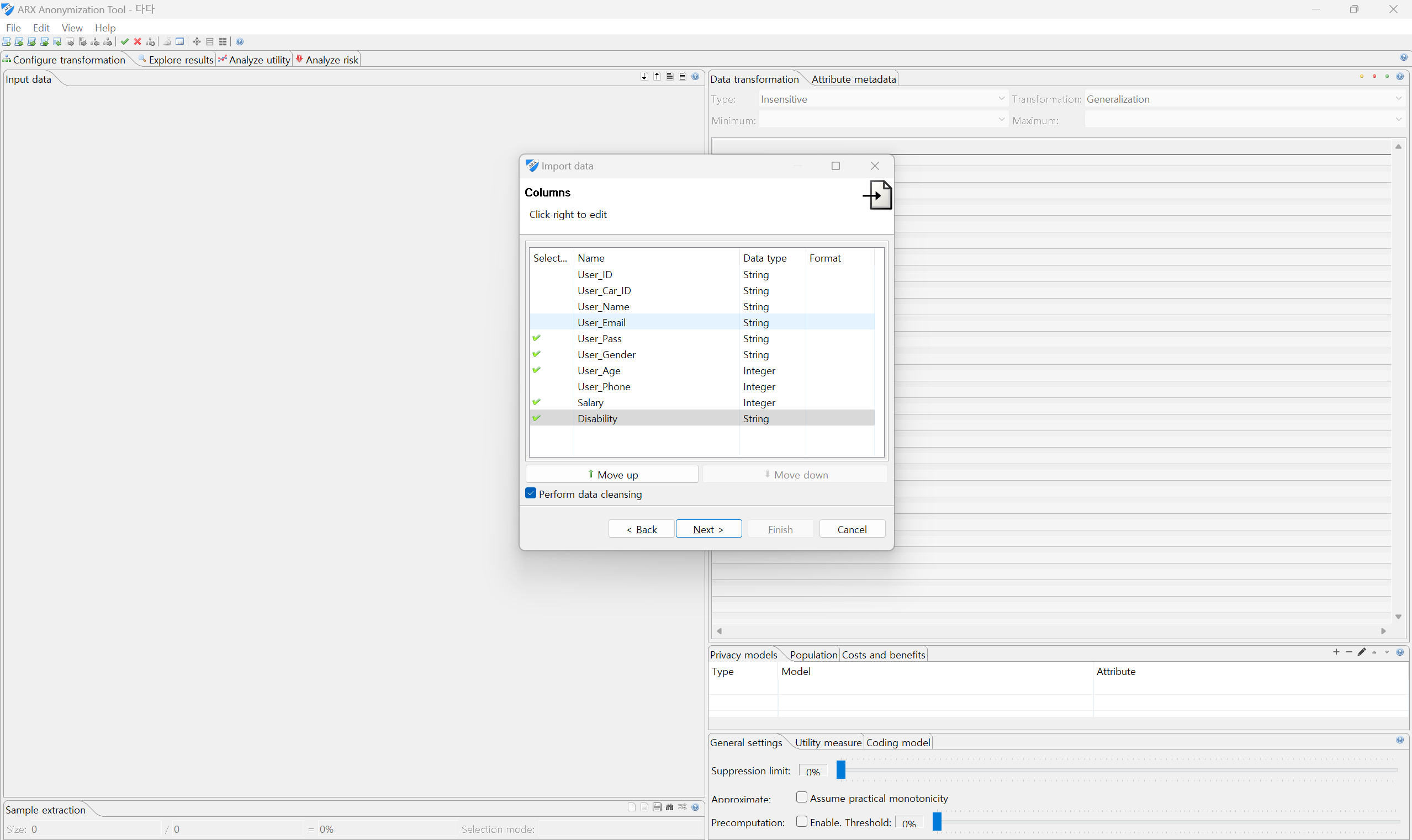Switch to the Analyze risk tab
The width and height of the screenshot is (1412, 840).
(x=327, y=60)
